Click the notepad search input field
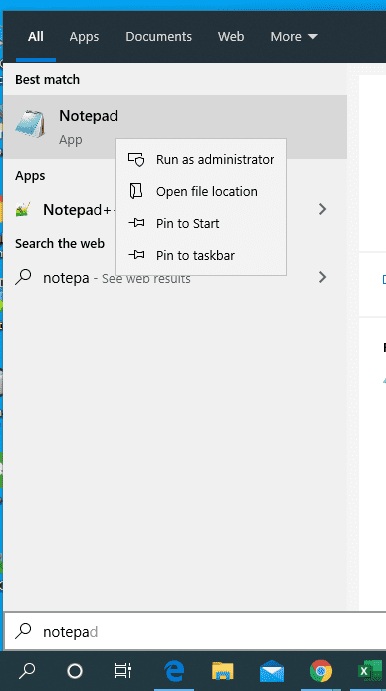The image size is (386, 691). pyautogui.click(x=195, y=632)
